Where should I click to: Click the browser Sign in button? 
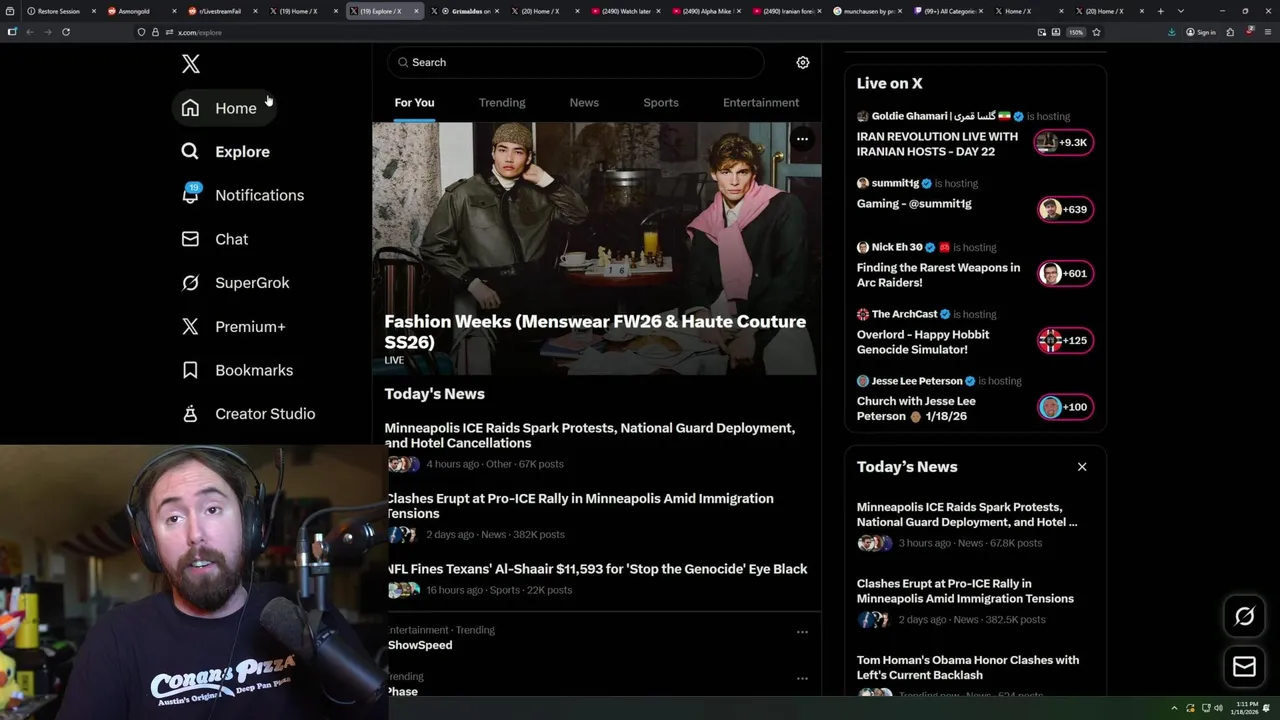click(1201, 32)
